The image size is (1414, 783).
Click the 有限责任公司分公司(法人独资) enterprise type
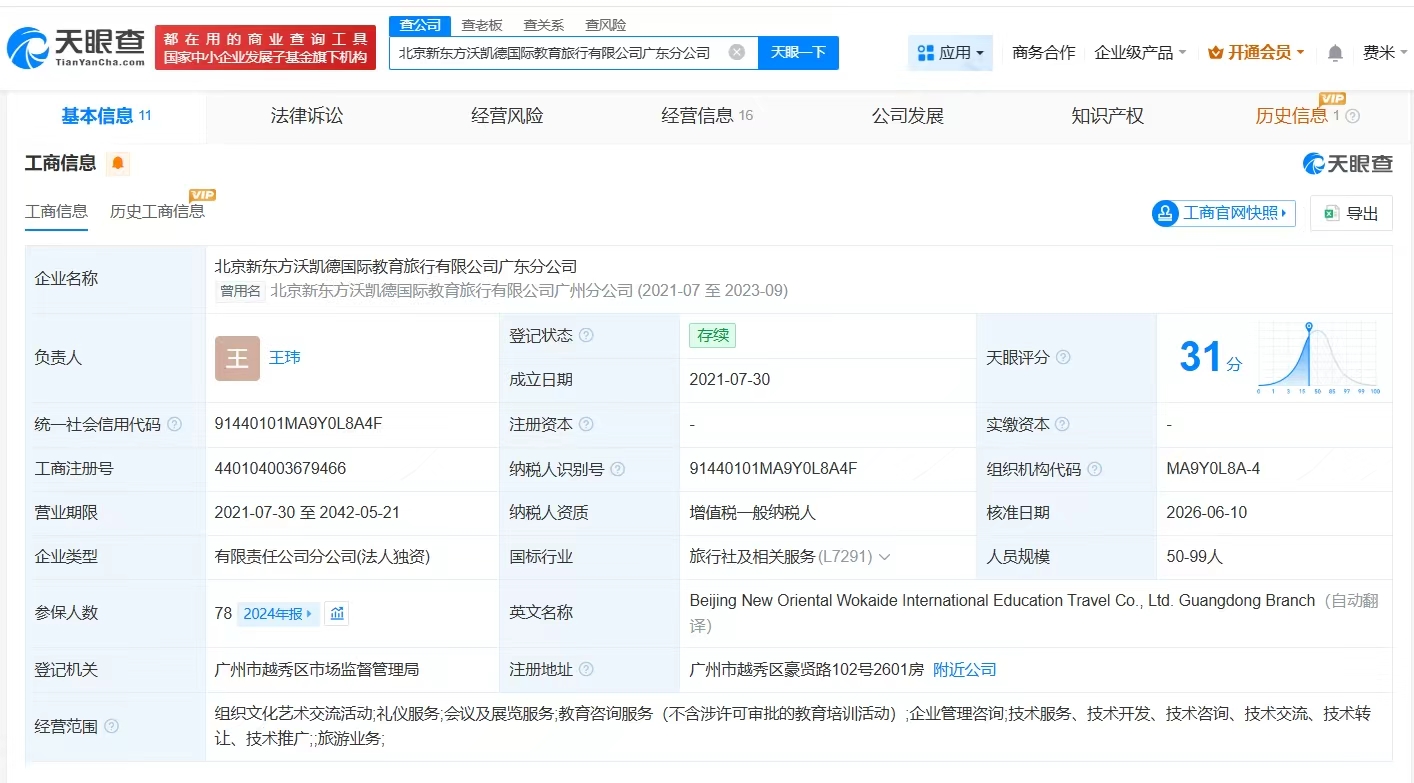pyautogui.click(x=322, y=557)
